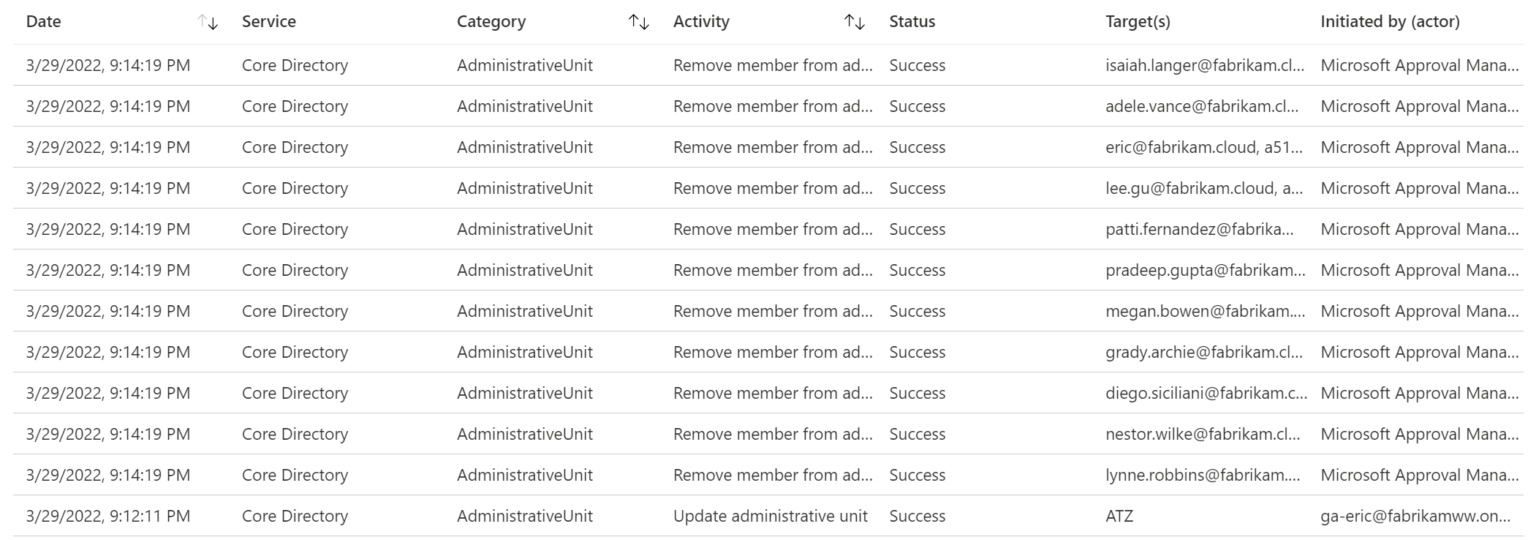Sort by Category using the arrows icon

tap(639, 22)
